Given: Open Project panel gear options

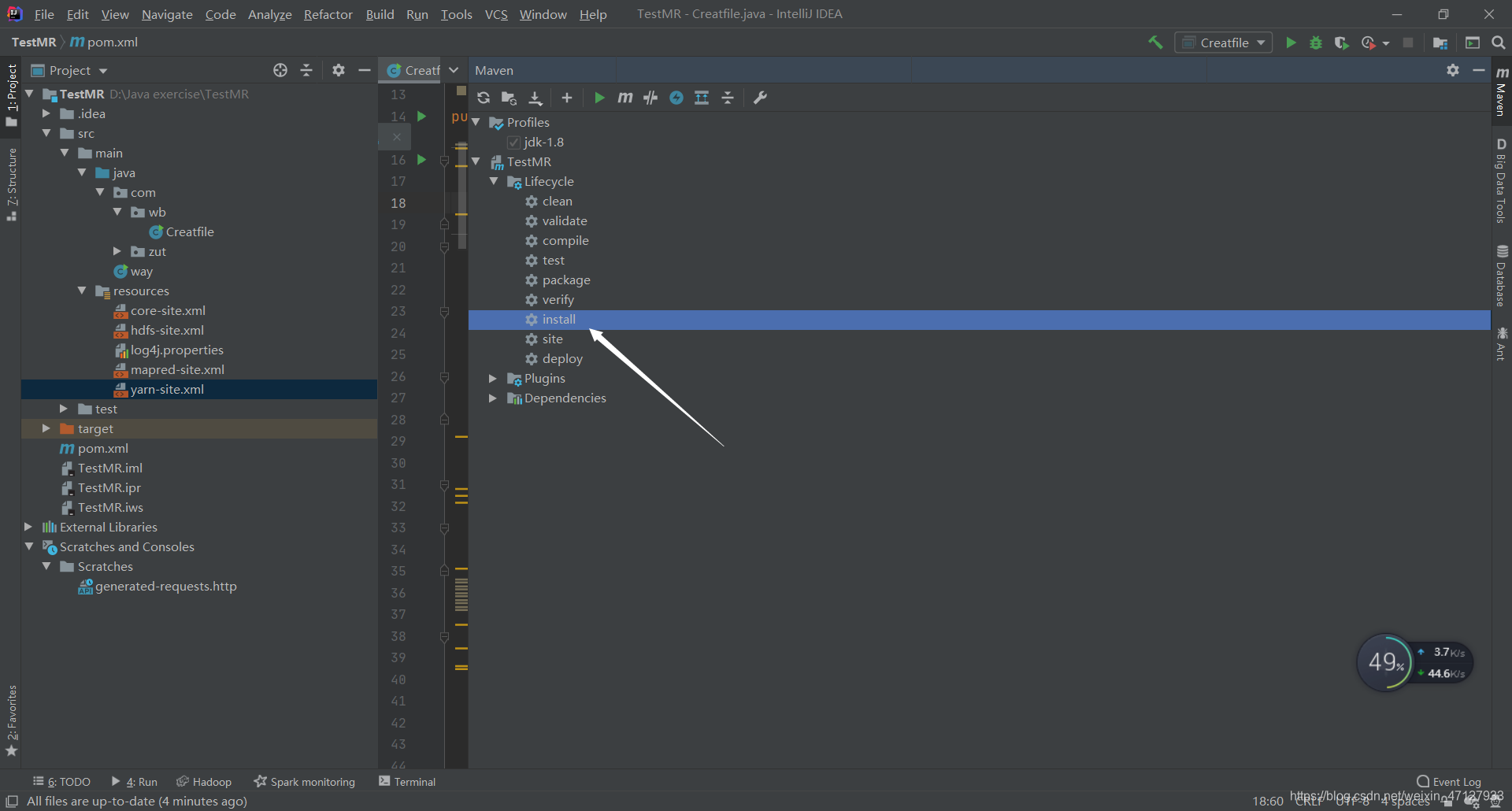Looking at the screenshot, I should click(x=339, y=70).
